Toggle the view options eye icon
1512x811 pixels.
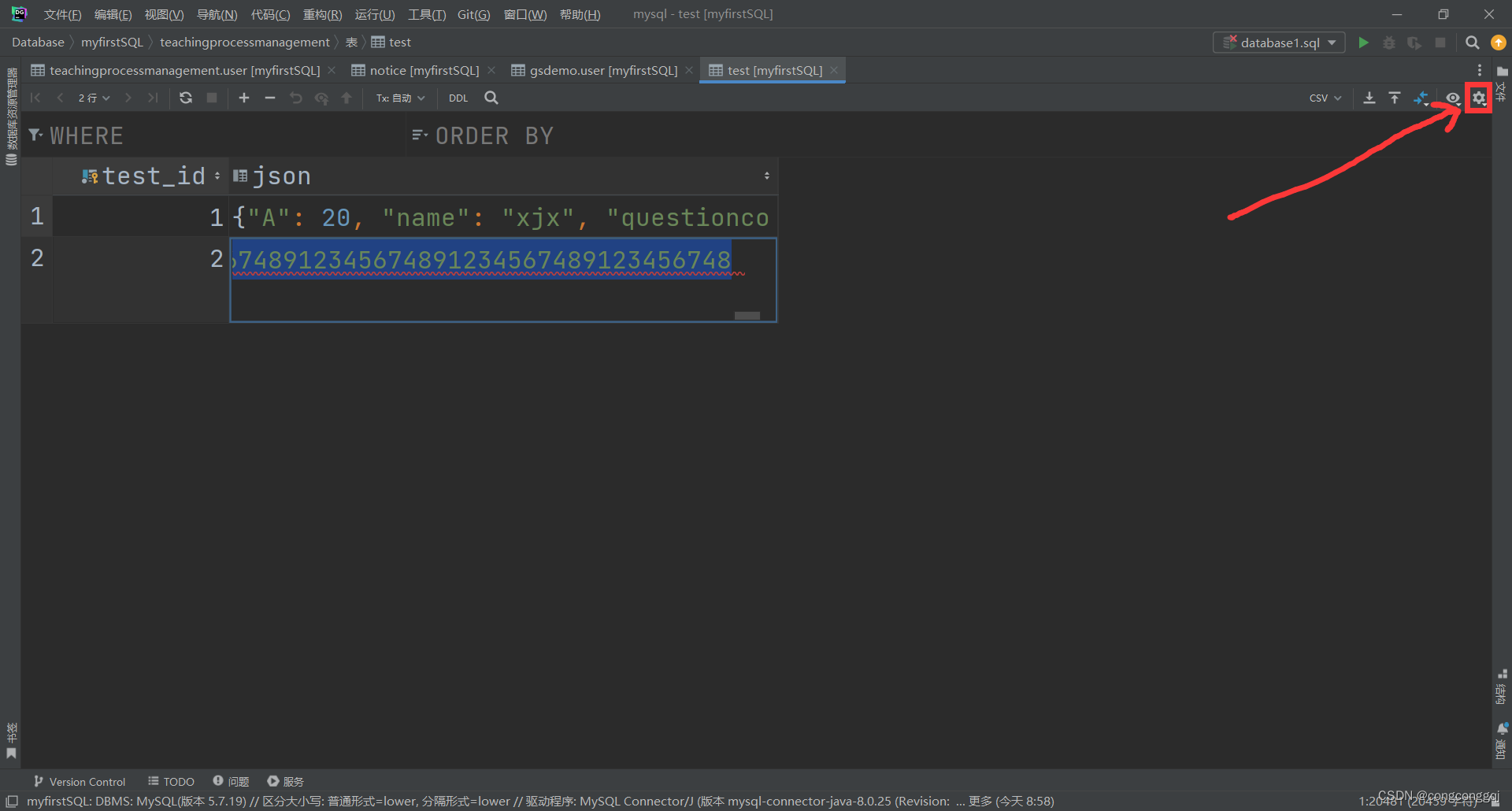click(1453, 98)
